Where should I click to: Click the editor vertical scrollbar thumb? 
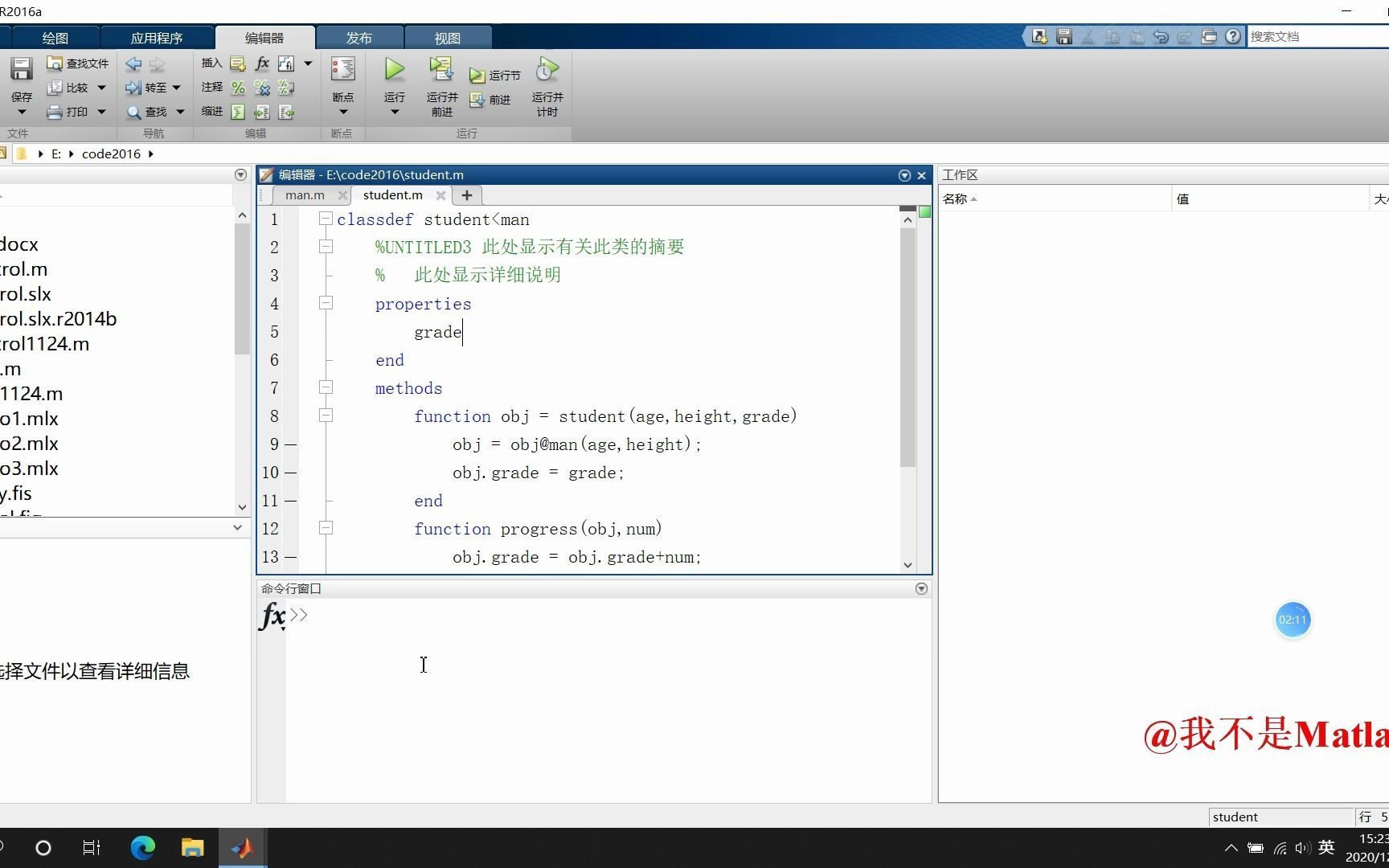tap(908, 347)
